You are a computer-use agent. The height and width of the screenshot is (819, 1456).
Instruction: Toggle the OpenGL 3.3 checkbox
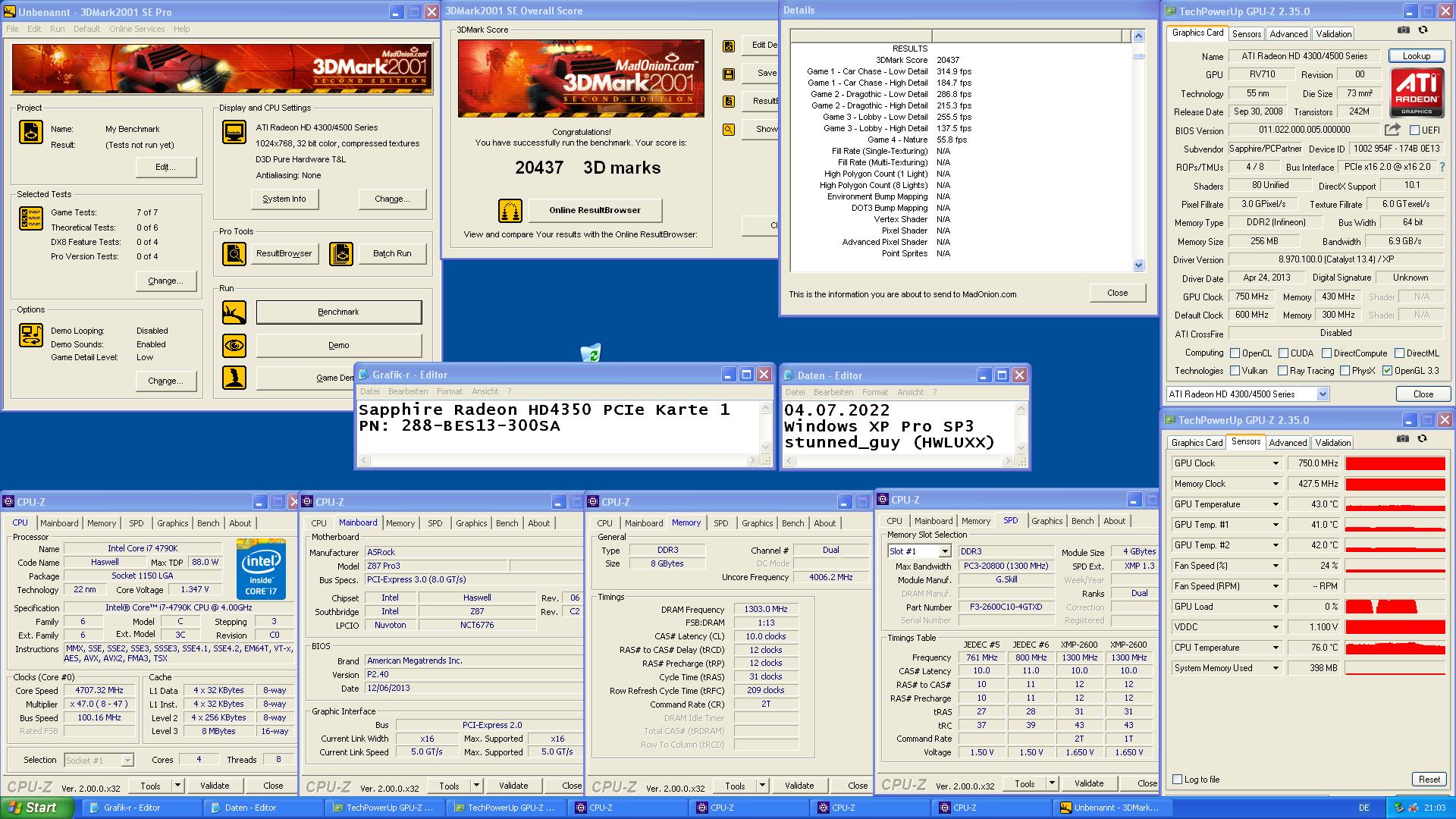[x=1387, y=371]
